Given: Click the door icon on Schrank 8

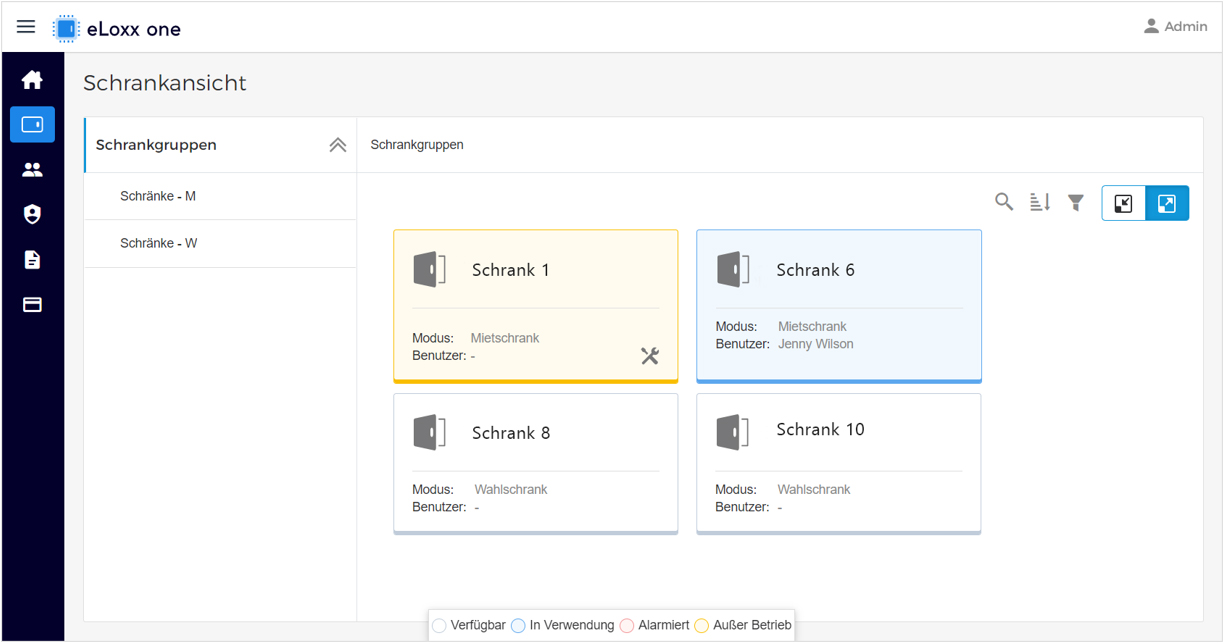Looking at the screenshot, I should click(430, 432).
